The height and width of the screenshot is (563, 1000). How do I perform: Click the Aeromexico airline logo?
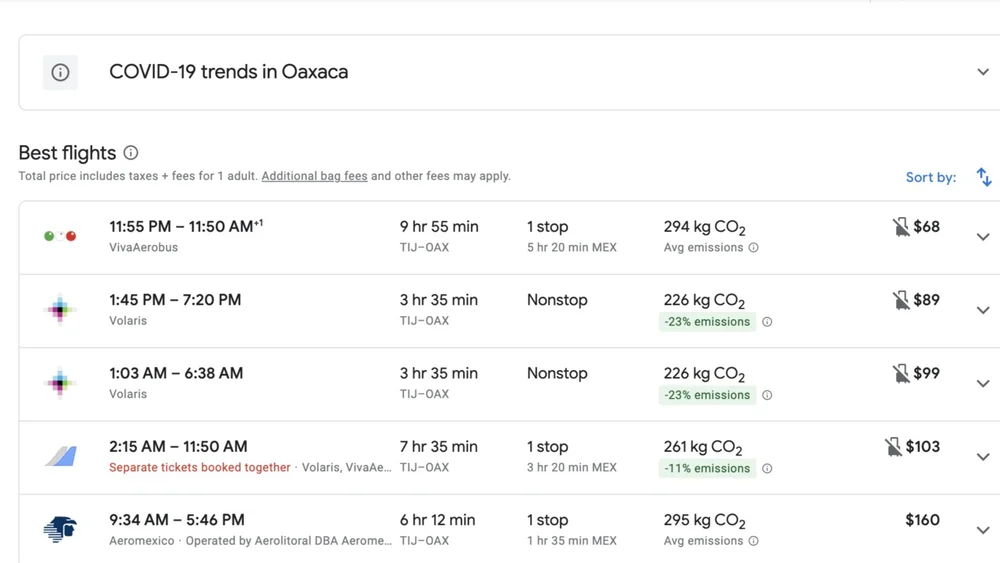pos(60,530)
